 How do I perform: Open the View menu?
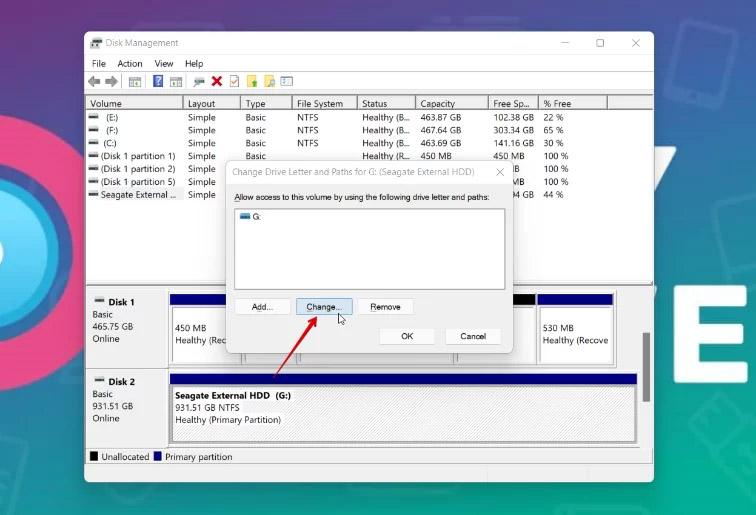[x=164, y=64]
